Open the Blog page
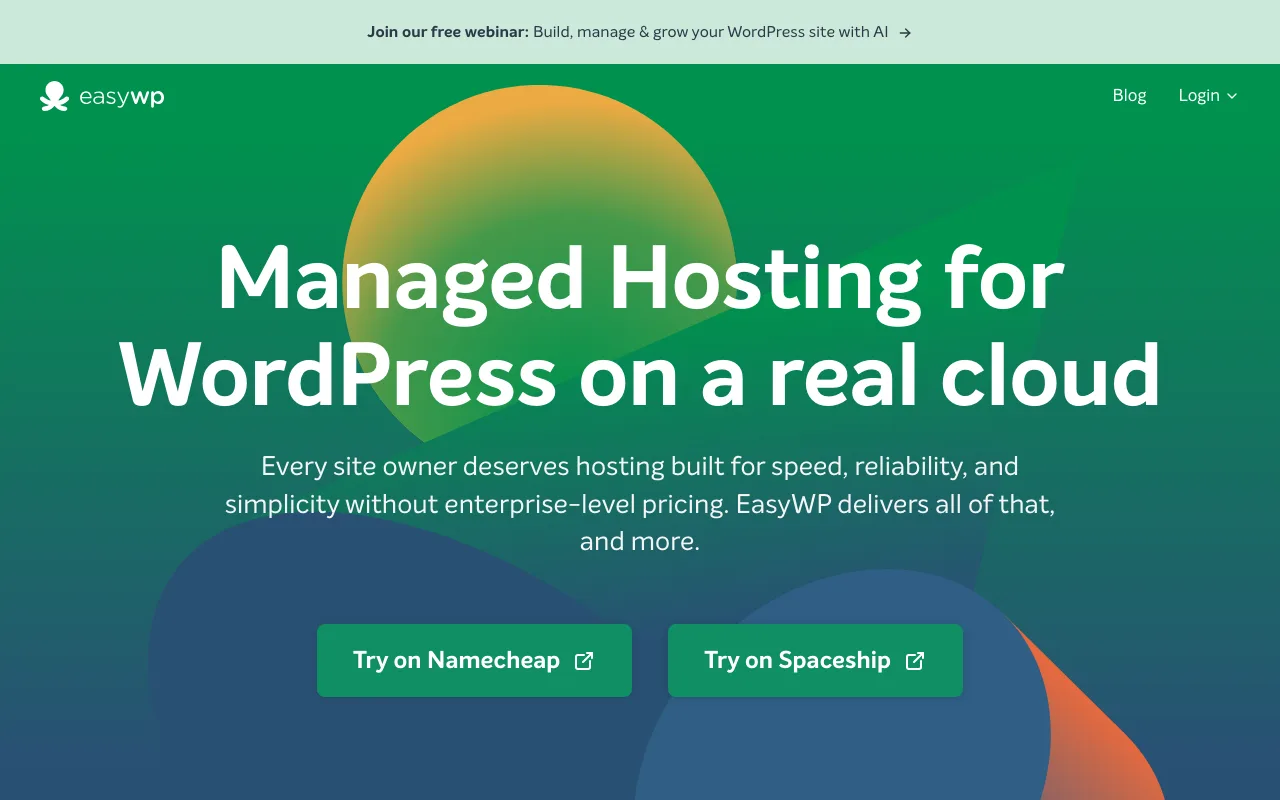Screen dimensions: 1280x800 coord(1129,95)
